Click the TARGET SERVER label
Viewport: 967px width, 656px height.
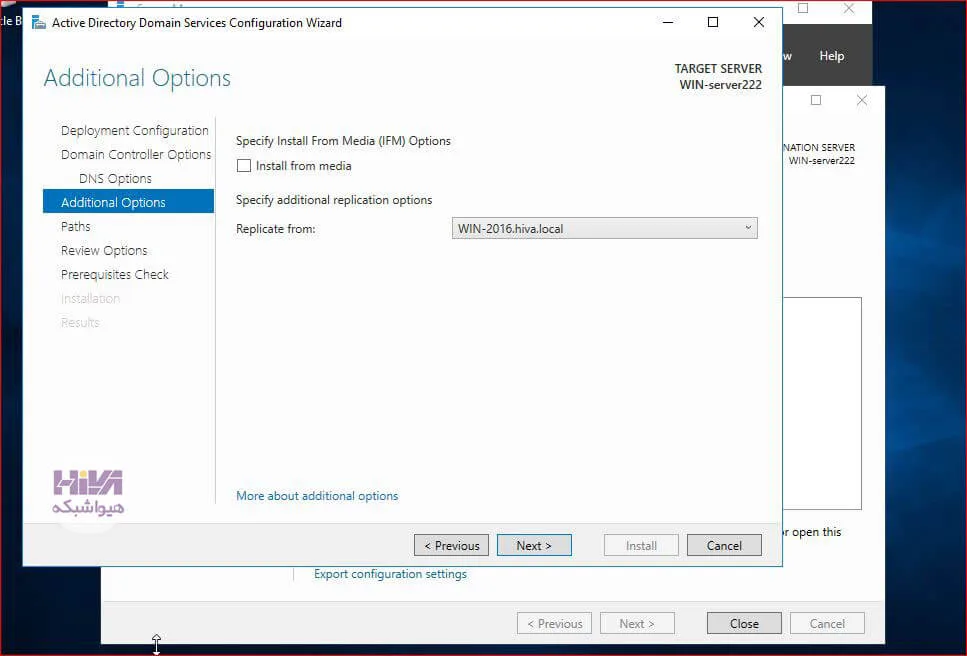coord(718,68)
